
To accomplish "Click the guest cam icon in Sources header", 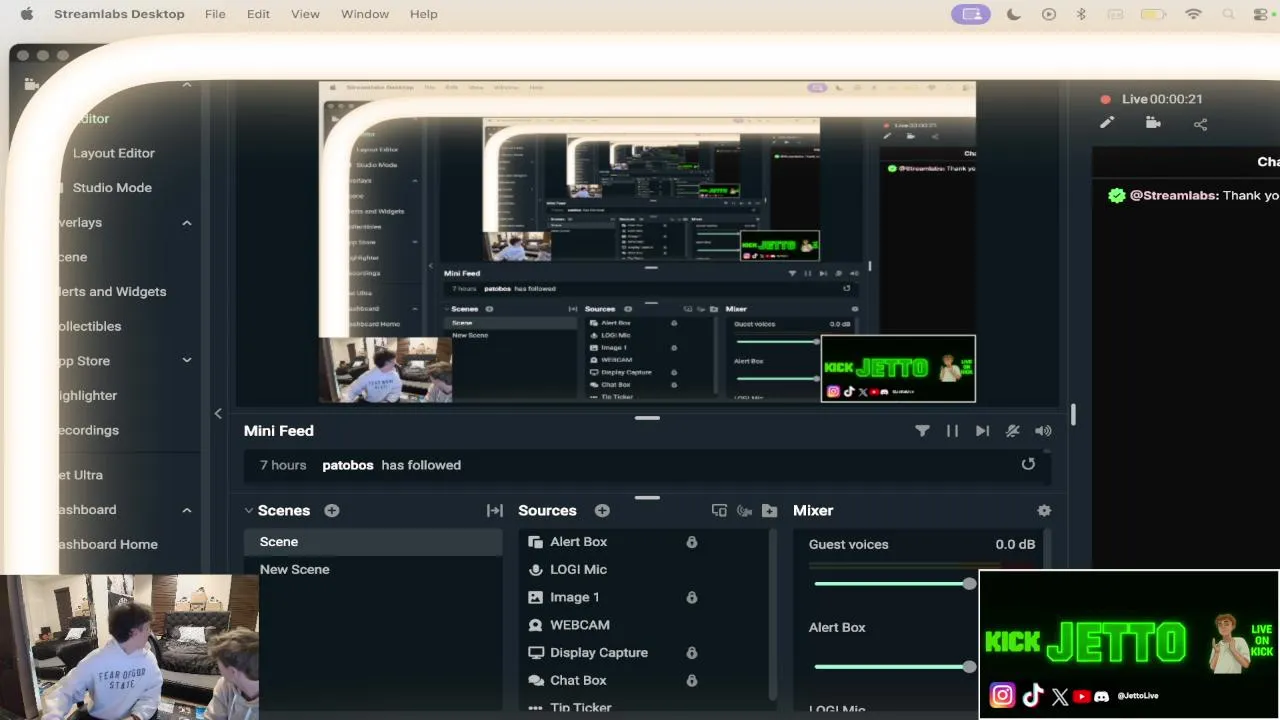I will click(744, 510).
